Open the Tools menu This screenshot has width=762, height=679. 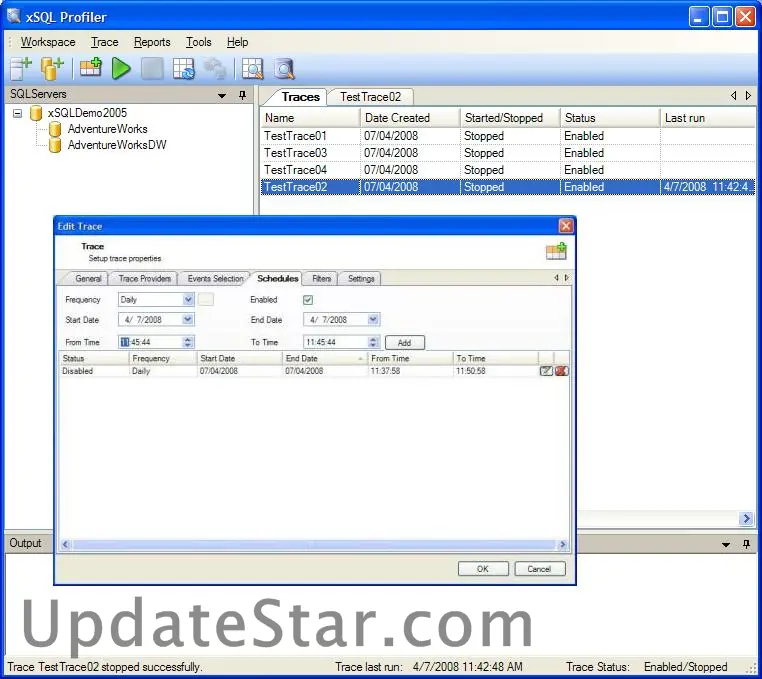(x=198, y=42)
